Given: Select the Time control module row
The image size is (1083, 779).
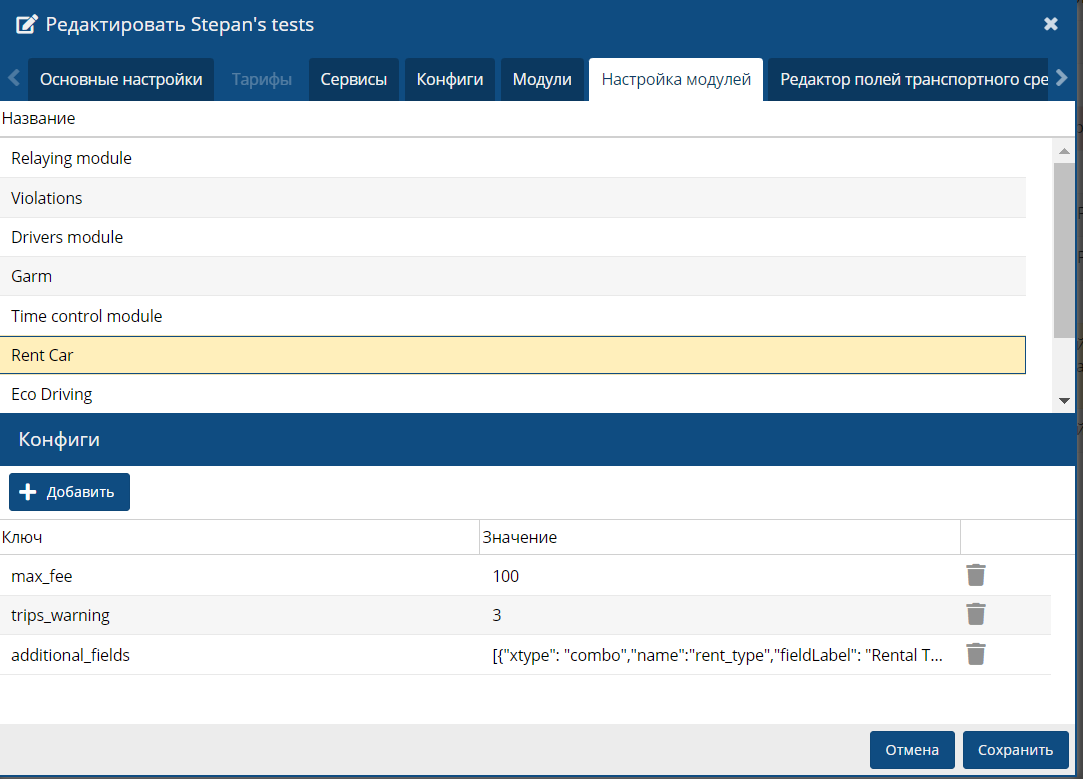Looking at the screenshot, I should click(x=512, y=316).
